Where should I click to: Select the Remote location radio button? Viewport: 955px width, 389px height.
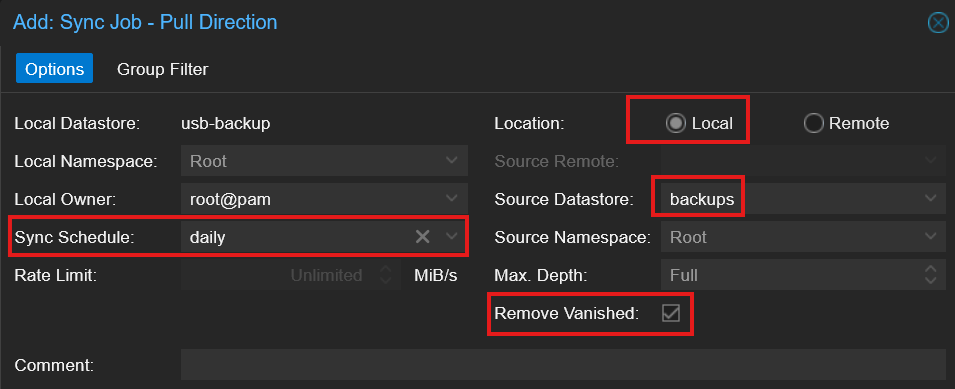click(814, 124)
